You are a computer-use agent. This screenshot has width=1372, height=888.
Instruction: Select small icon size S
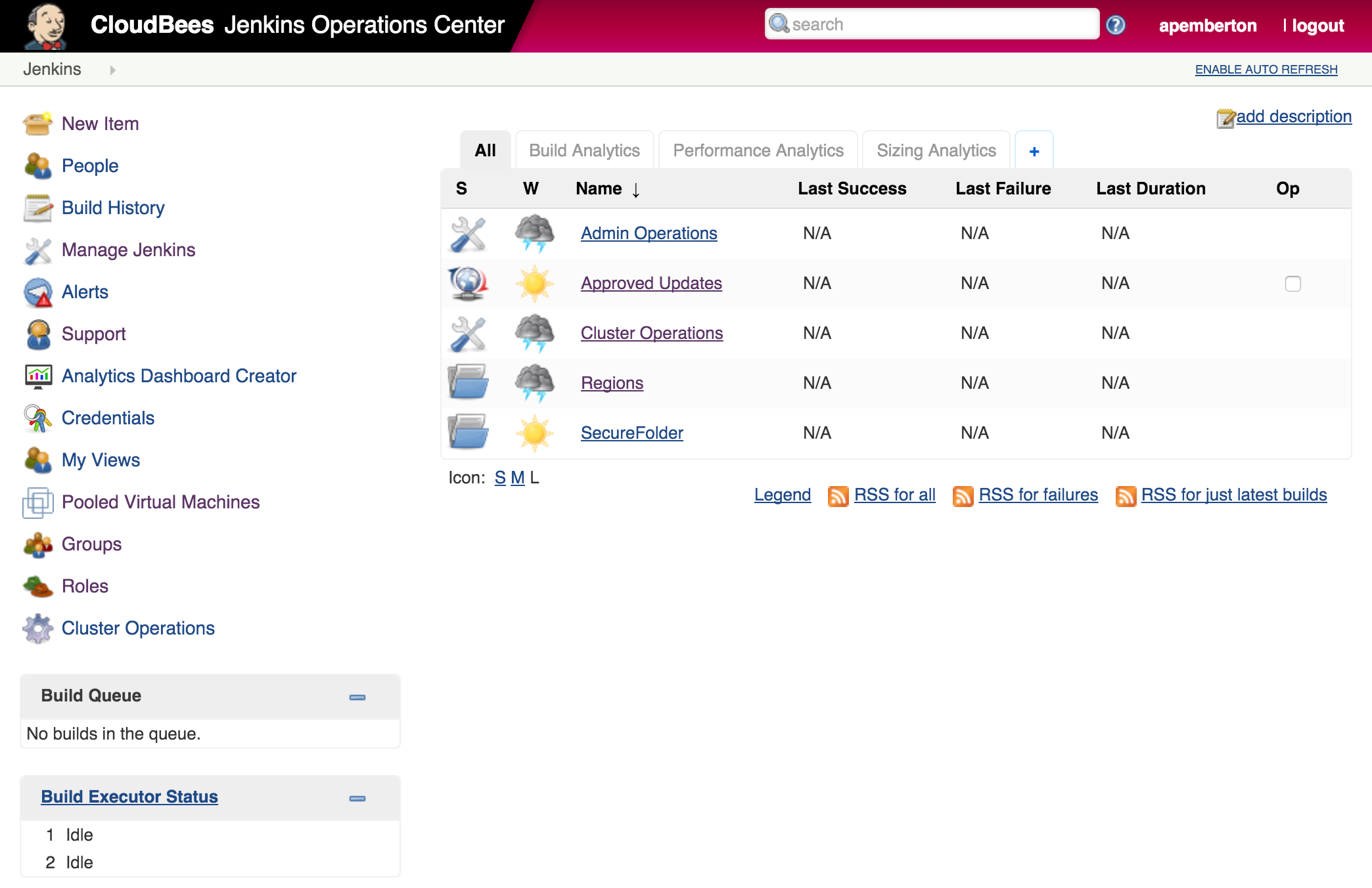(500, 478)
